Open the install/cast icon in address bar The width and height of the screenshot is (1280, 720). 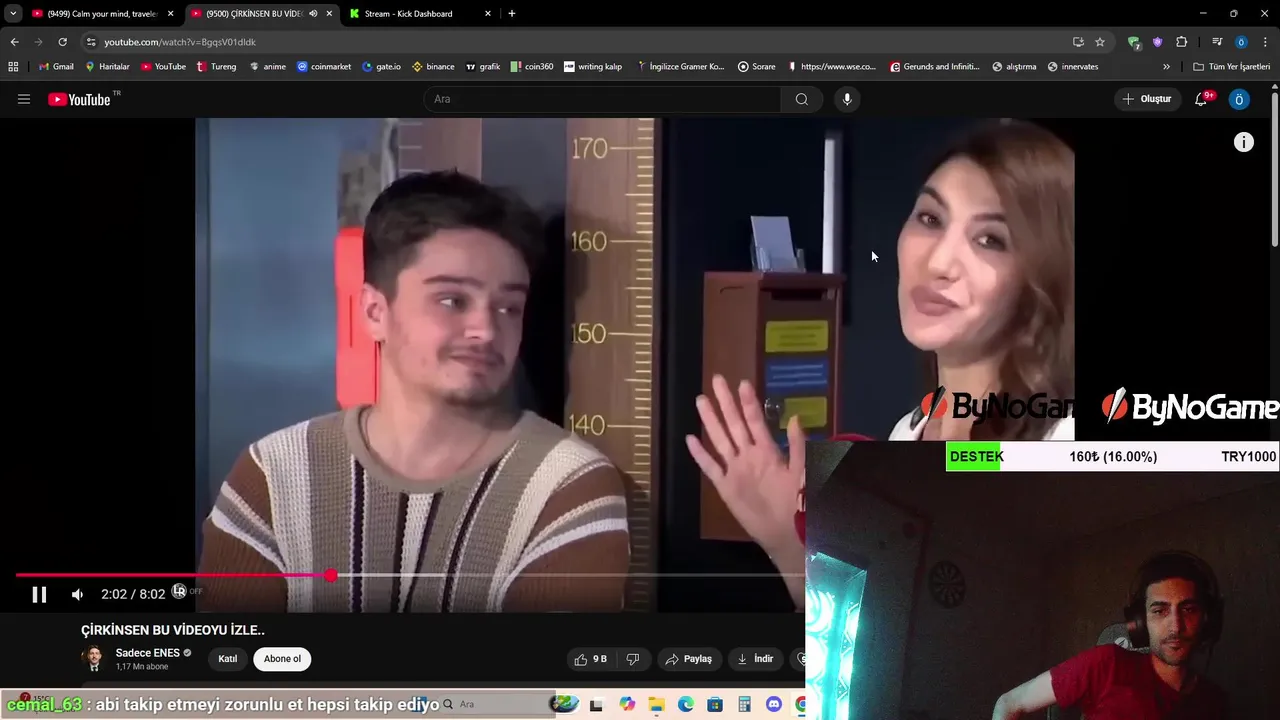[1078, 42]
